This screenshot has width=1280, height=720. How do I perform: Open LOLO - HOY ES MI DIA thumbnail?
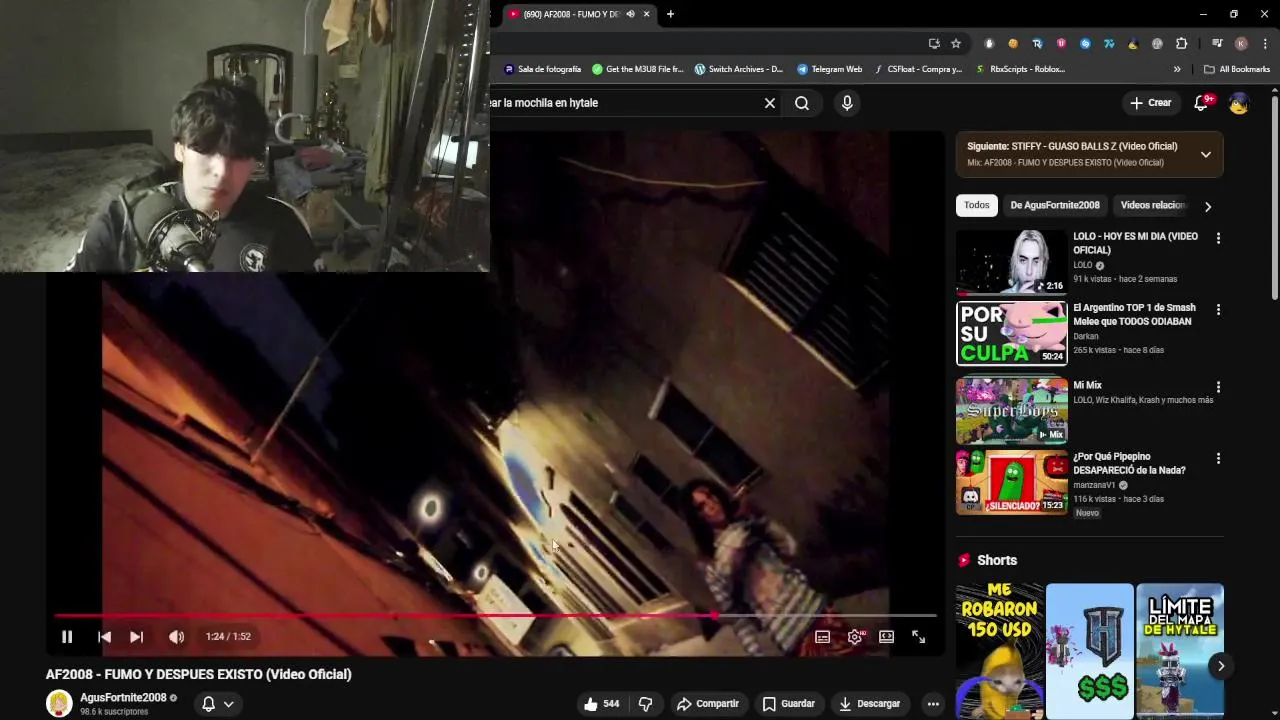coord(1011,262)
